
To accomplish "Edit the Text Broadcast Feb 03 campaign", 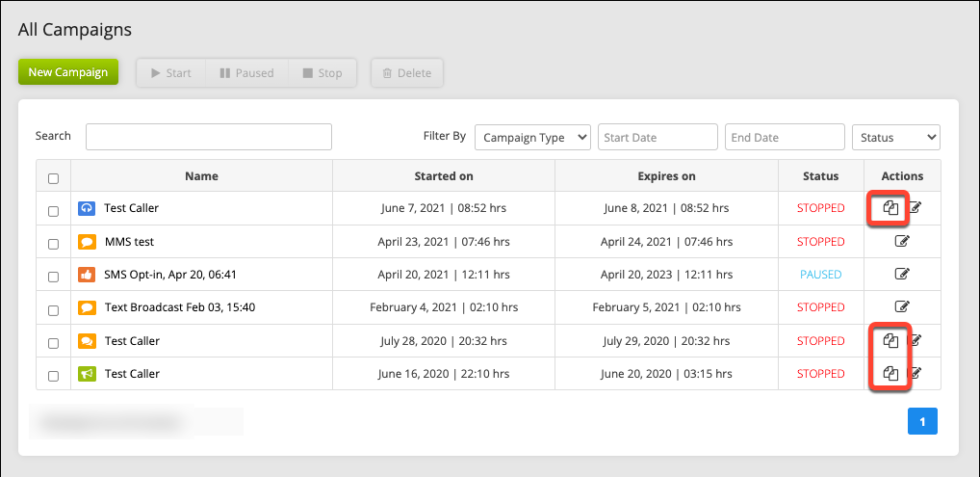I will tap(902, 307).
